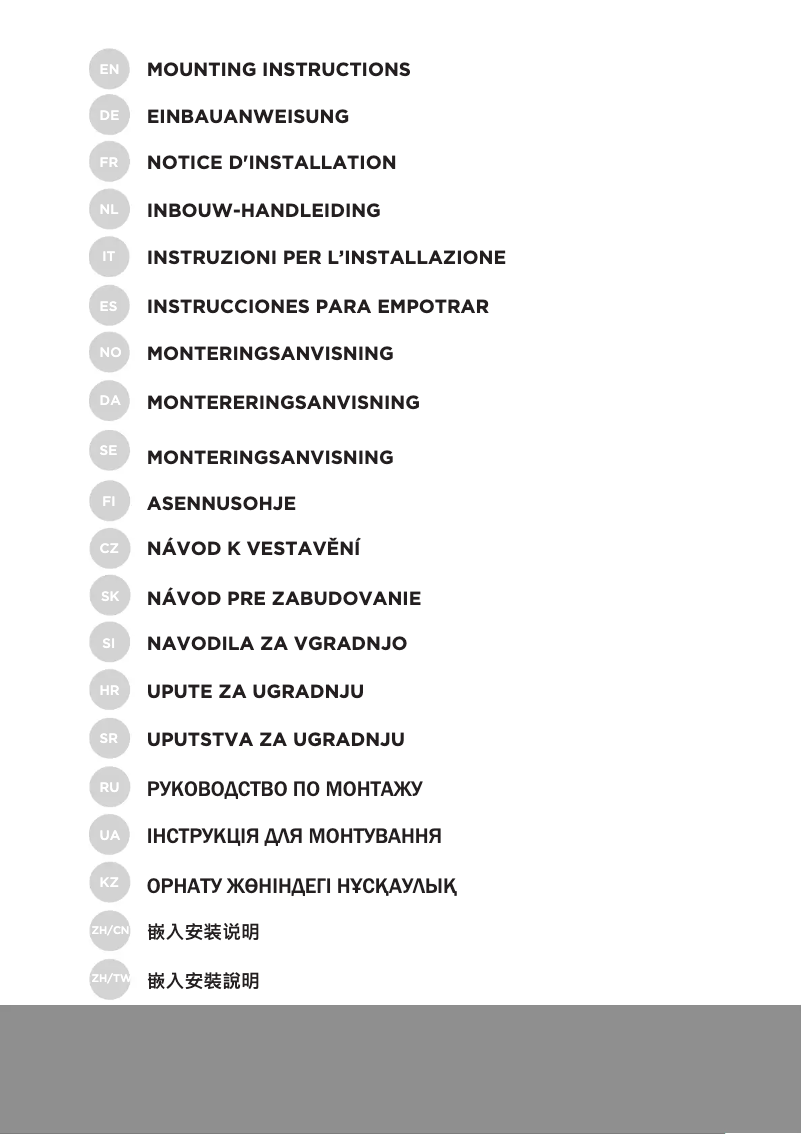The height and width of the screenshot is (1134, 802).
Task: Select NOTICE D'INSTALLATION text
Action: coord(271,163)
